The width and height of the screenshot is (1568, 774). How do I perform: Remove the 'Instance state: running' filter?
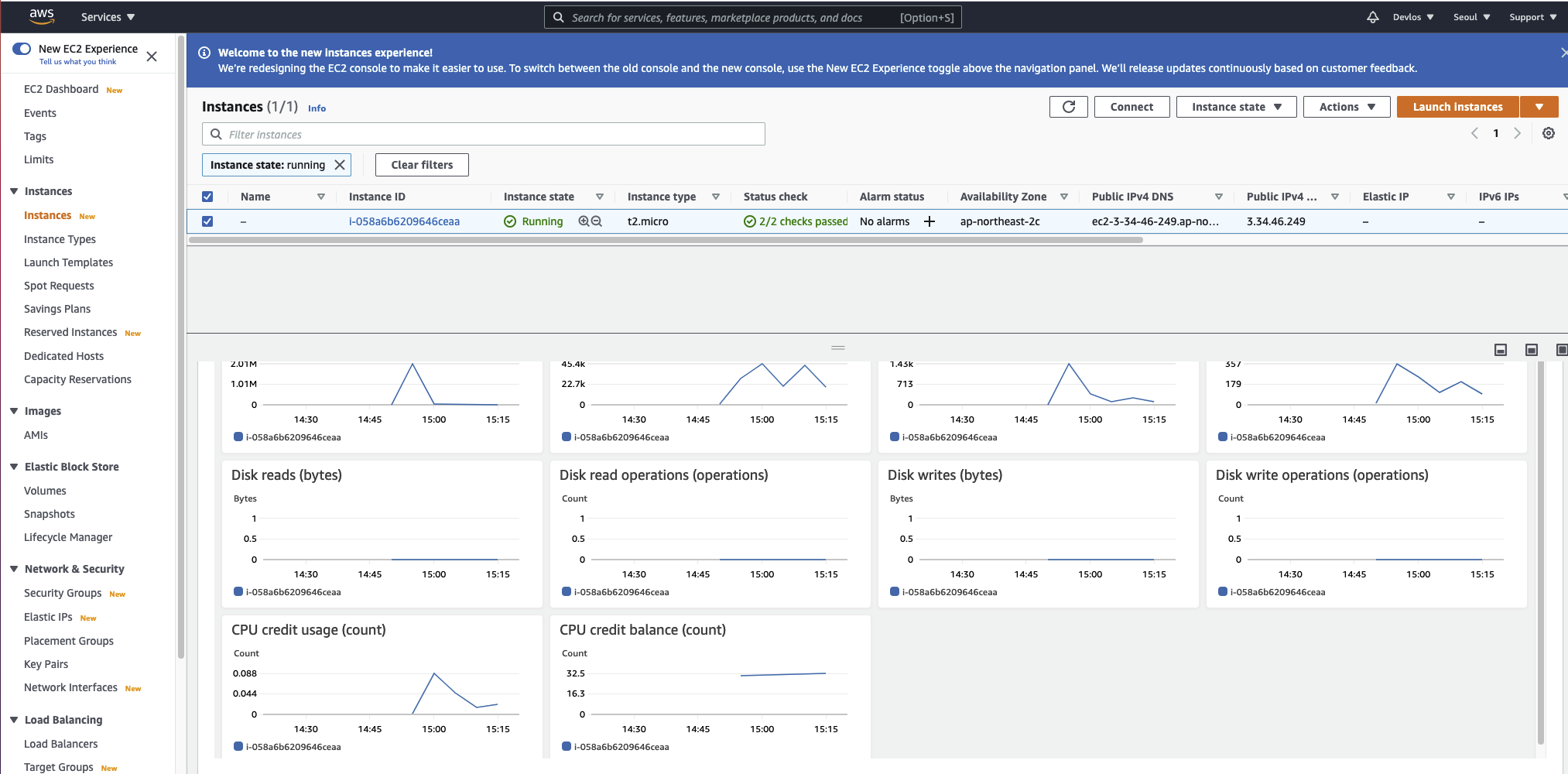[x=340, y=165]
